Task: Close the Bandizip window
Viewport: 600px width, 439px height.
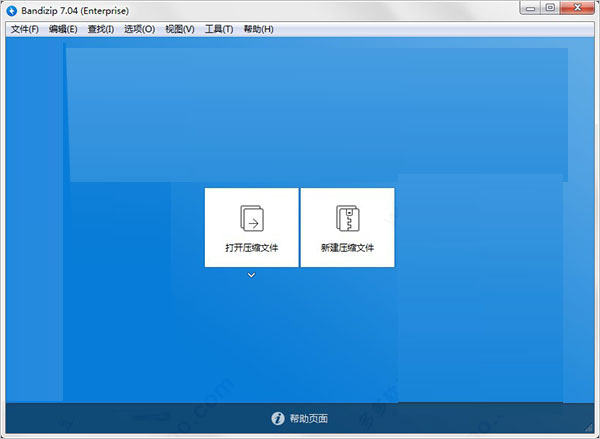Action: (x=578, y=8)
